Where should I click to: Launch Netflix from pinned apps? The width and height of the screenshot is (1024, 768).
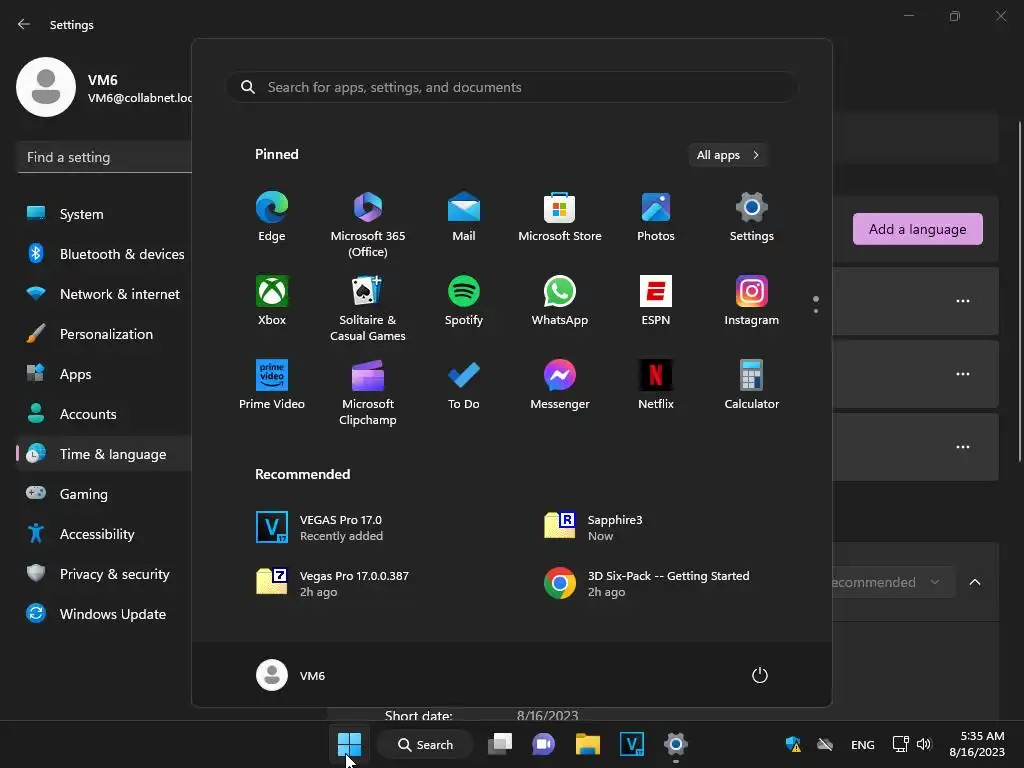click(x=656, y=385)
